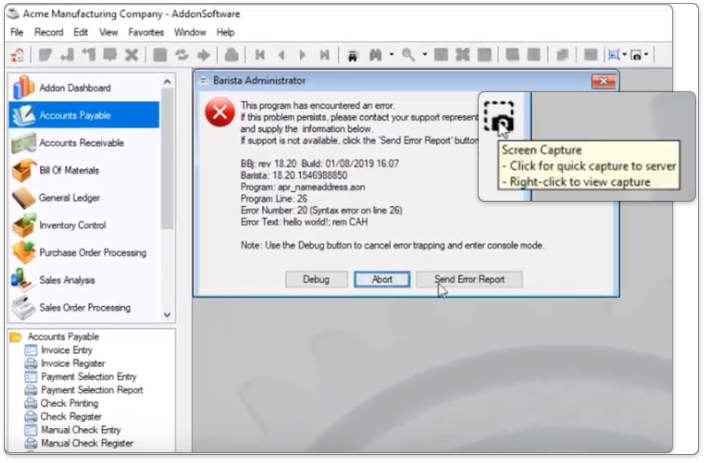Open Invoice Entry in the tree
707x463 pixels.
click(68, 351)
